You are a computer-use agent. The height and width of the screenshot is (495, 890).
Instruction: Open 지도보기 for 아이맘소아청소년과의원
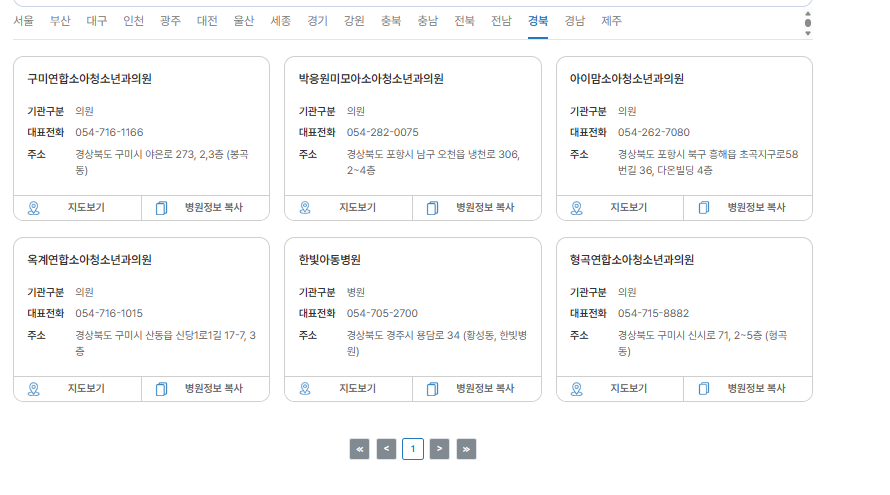tap(620, 208)
